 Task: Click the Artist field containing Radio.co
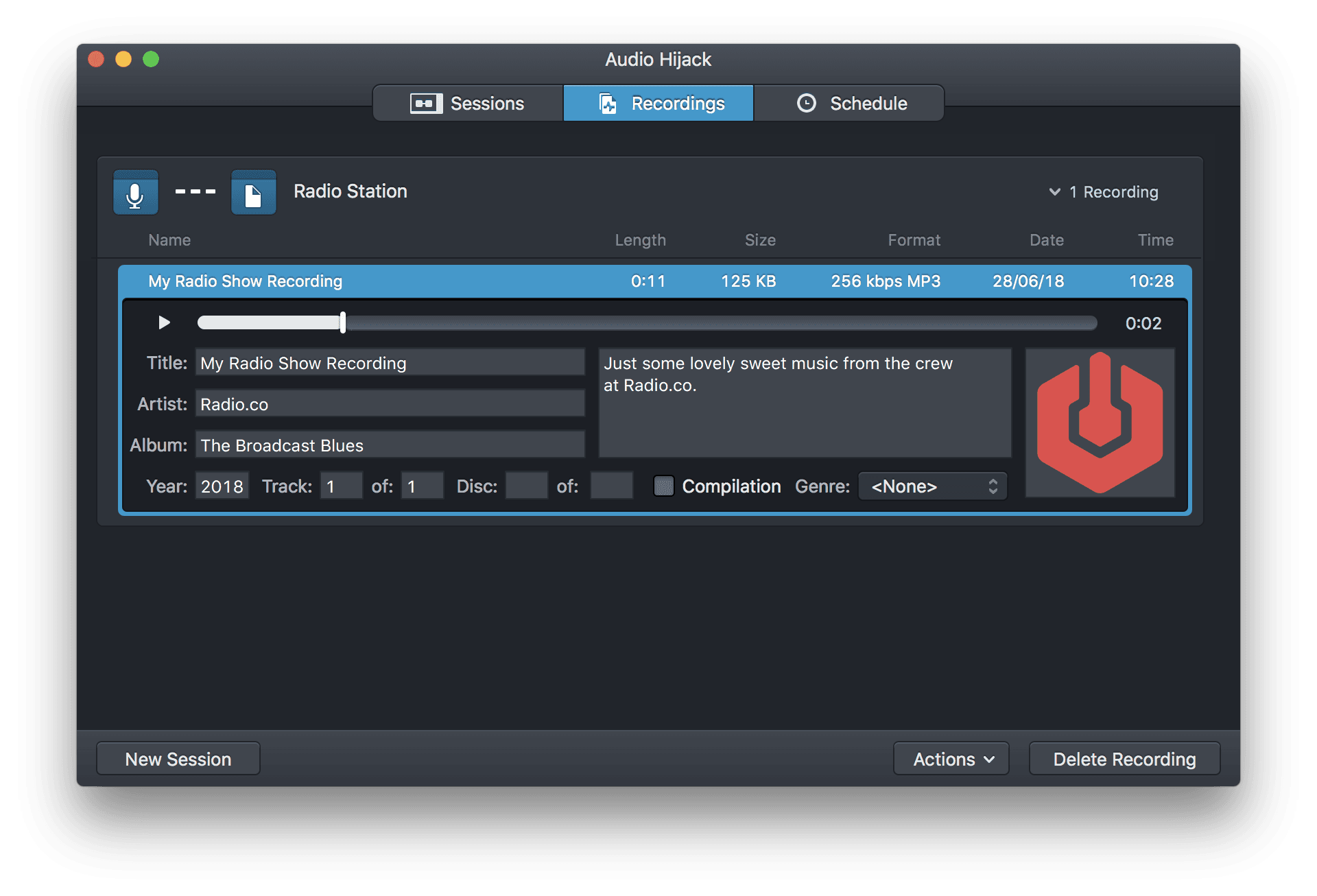pos(390,404)
